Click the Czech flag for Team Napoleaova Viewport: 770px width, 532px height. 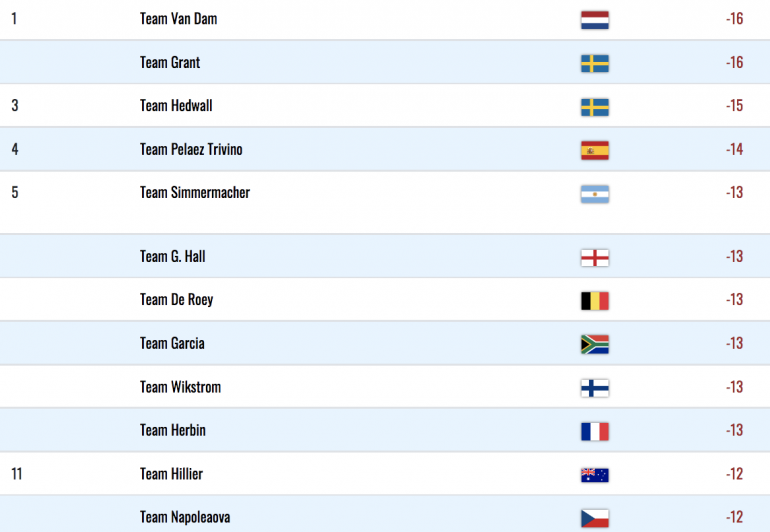(595, 518)
